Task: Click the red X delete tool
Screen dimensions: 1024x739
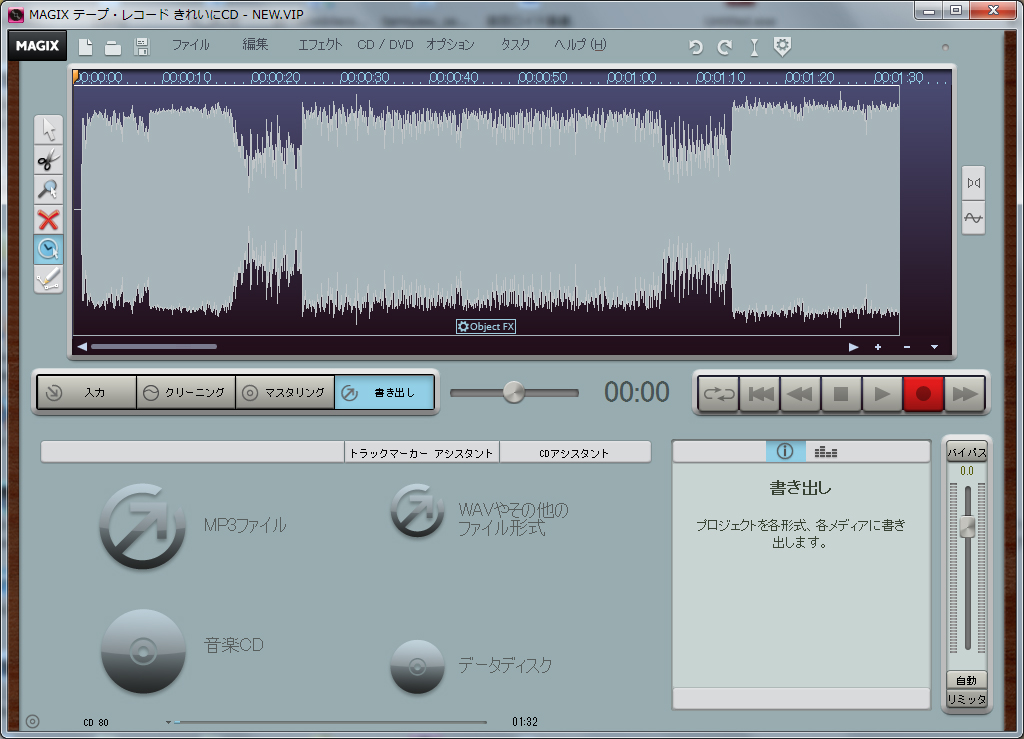Action: (x=48, y=220)
